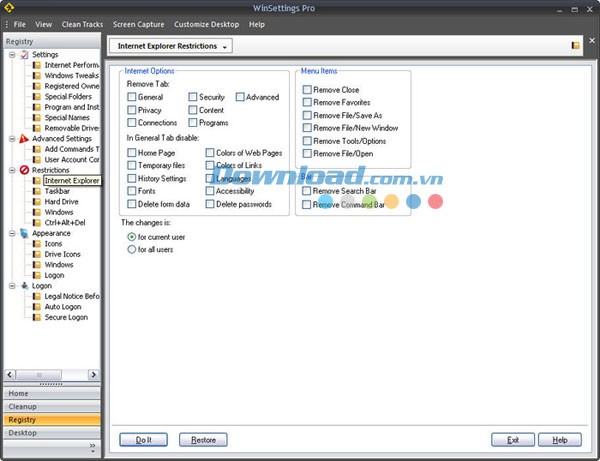600x461 pixels.
Task: Click the icon beside Registered Owner
Action: coord(37,86)
